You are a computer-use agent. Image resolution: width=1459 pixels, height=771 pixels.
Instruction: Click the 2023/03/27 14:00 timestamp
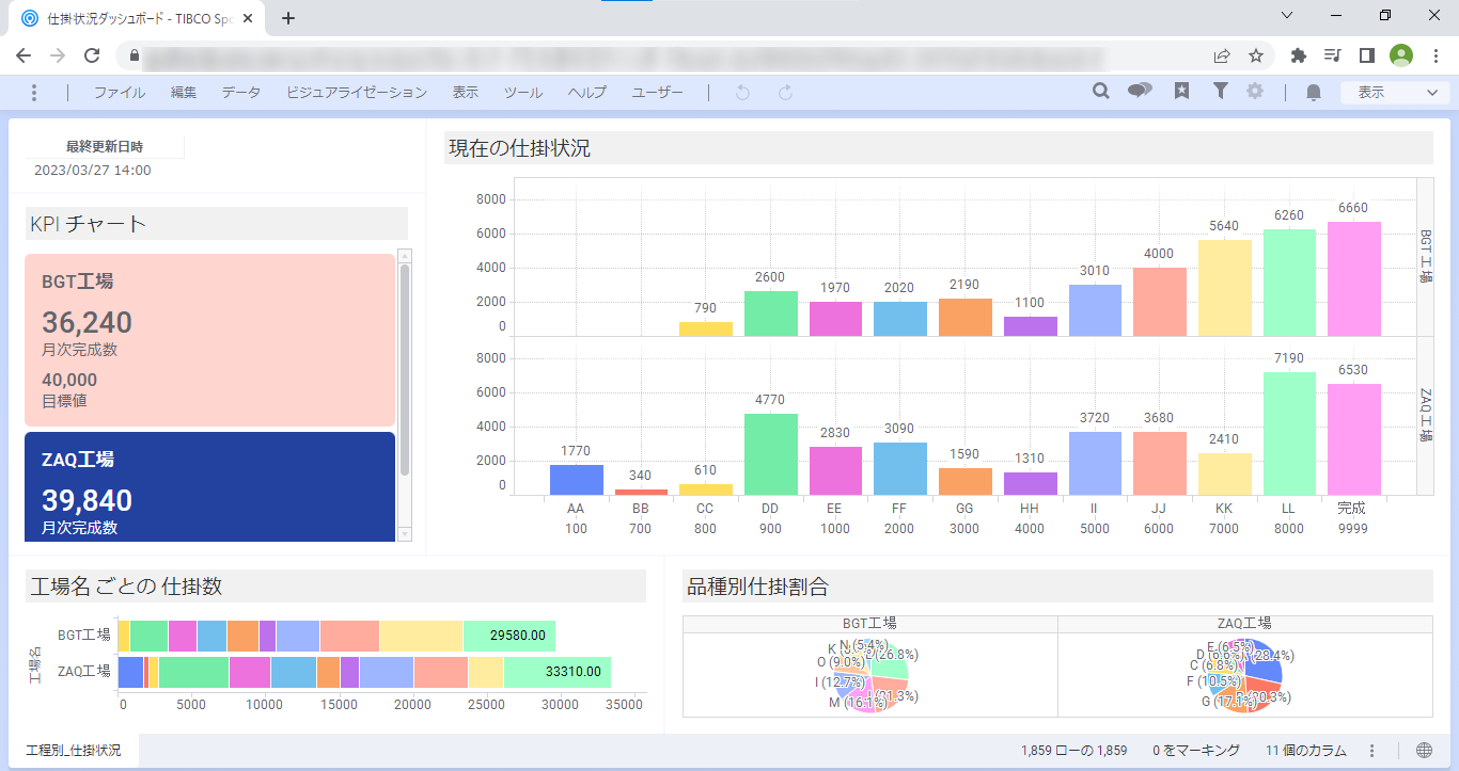coord(93,170)
